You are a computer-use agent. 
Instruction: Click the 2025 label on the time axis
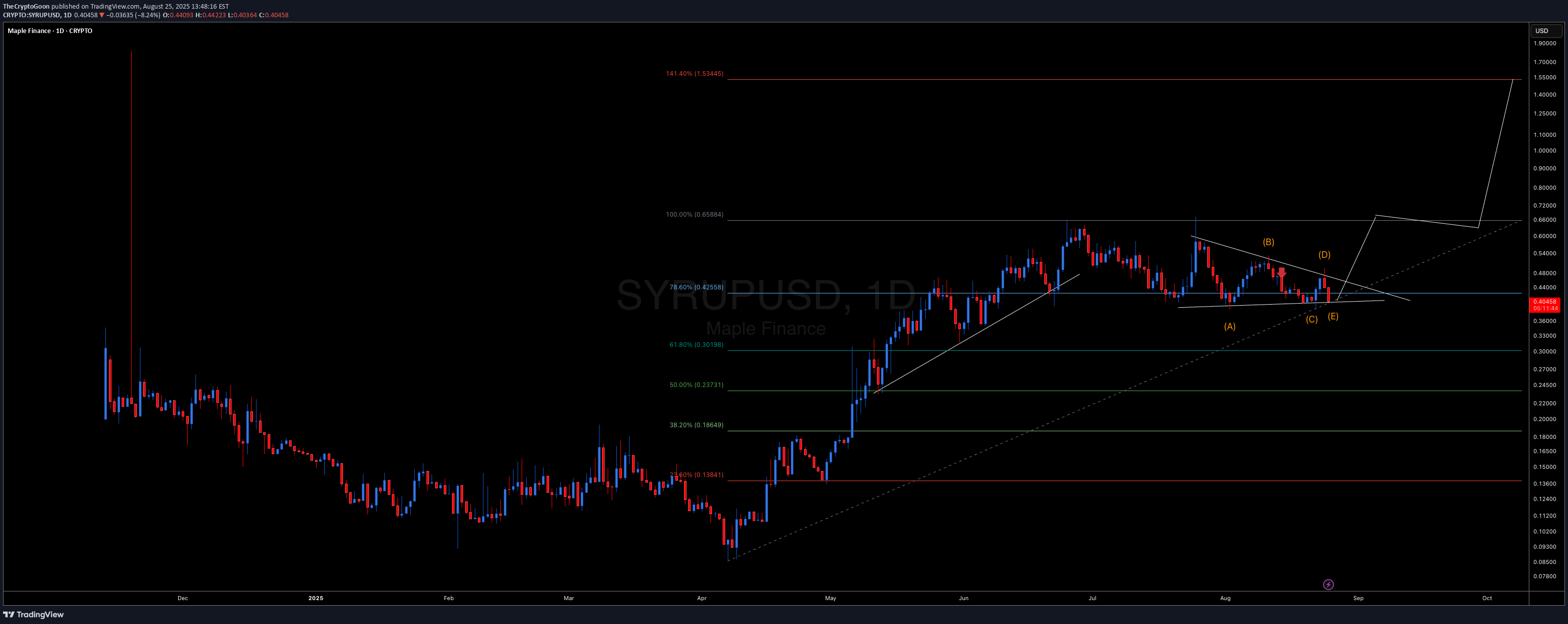[316, 599]
